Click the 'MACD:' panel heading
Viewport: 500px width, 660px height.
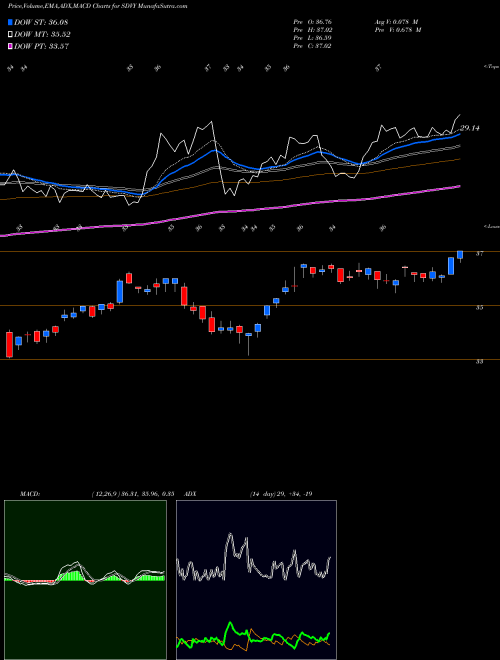point(29,494)
